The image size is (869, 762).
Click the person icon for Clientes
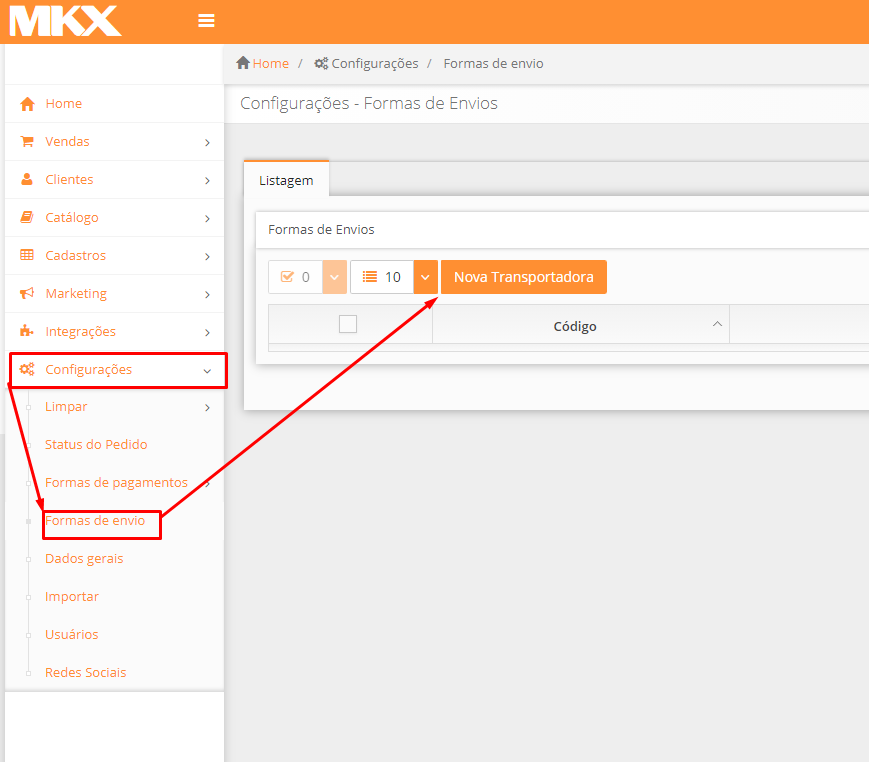[x=28, y=180]
